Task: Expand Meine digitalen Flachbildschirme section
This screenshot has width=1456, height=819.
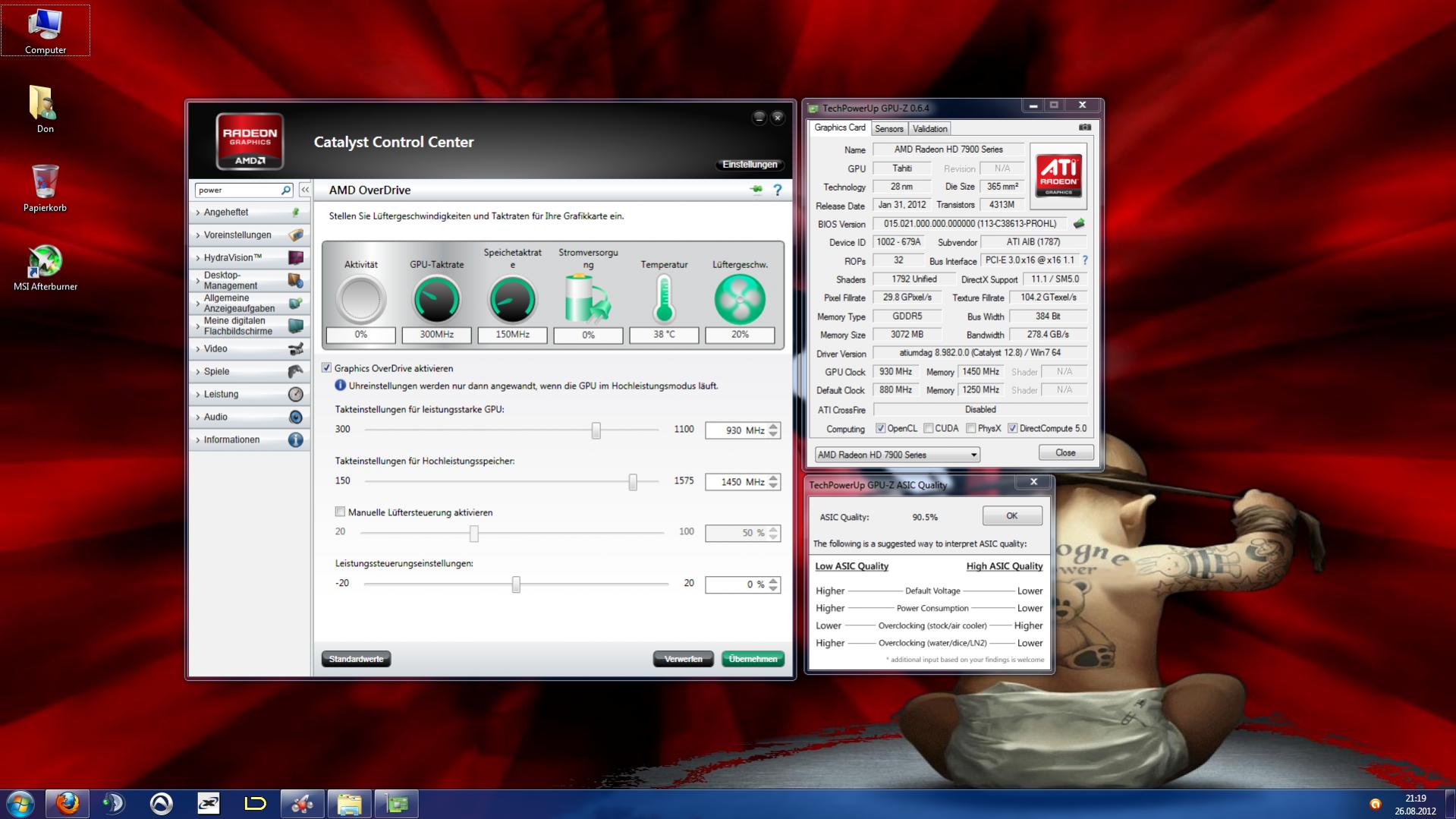Action: point(250,326)
